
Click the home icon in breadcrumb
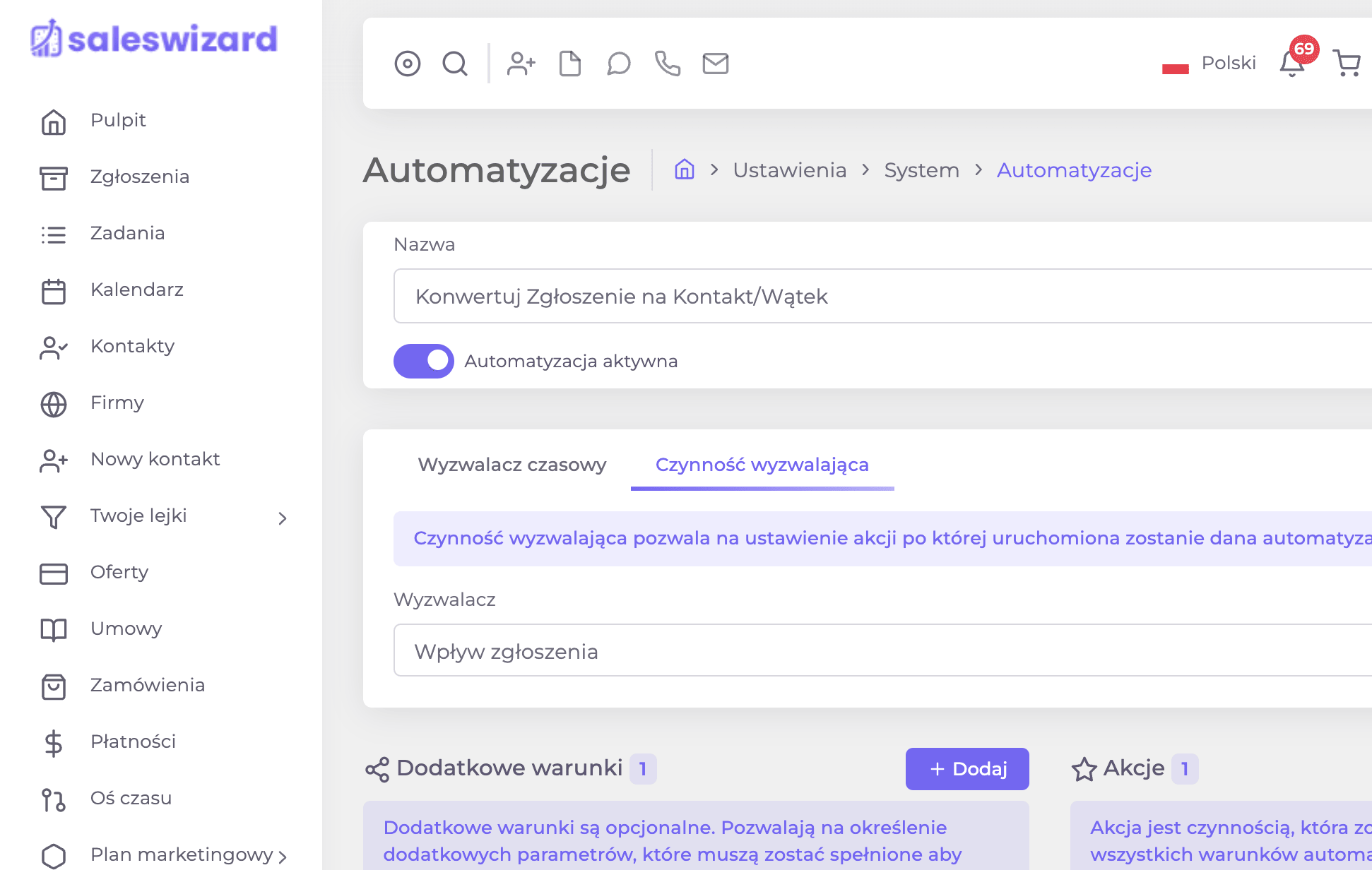point(685,169)
